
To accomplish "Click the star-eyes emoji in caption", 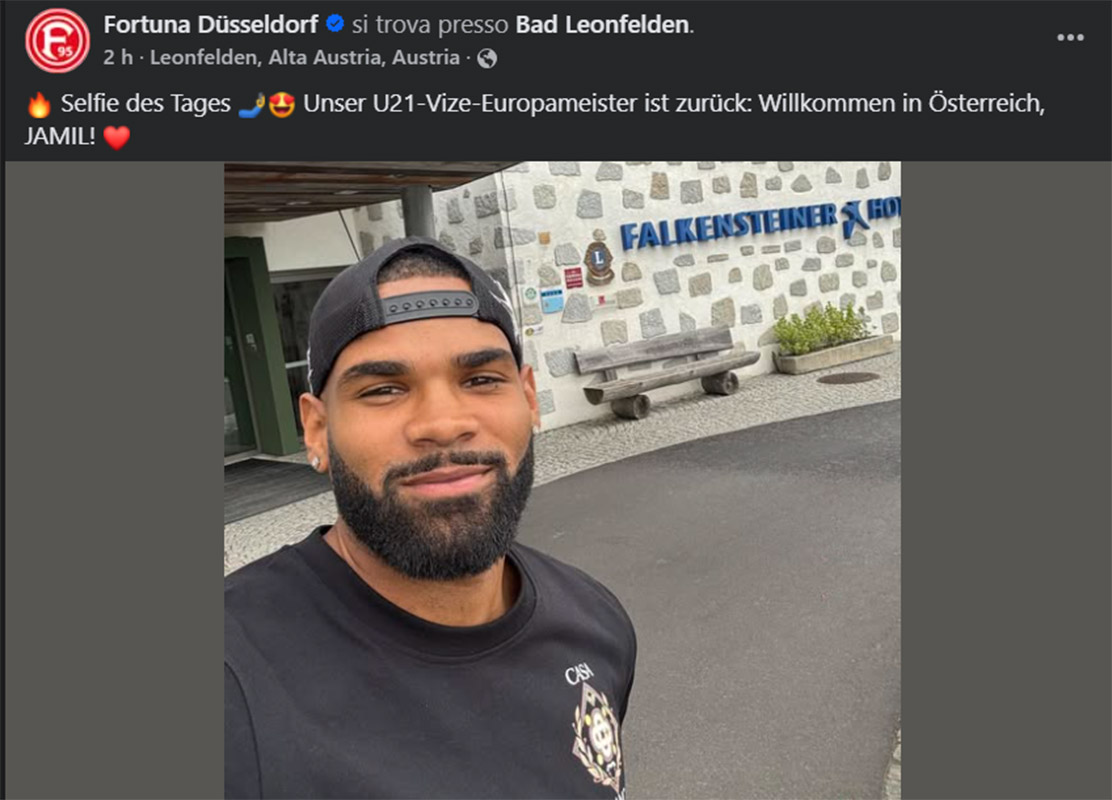I will pyautogui.click(x=282, y=104).
